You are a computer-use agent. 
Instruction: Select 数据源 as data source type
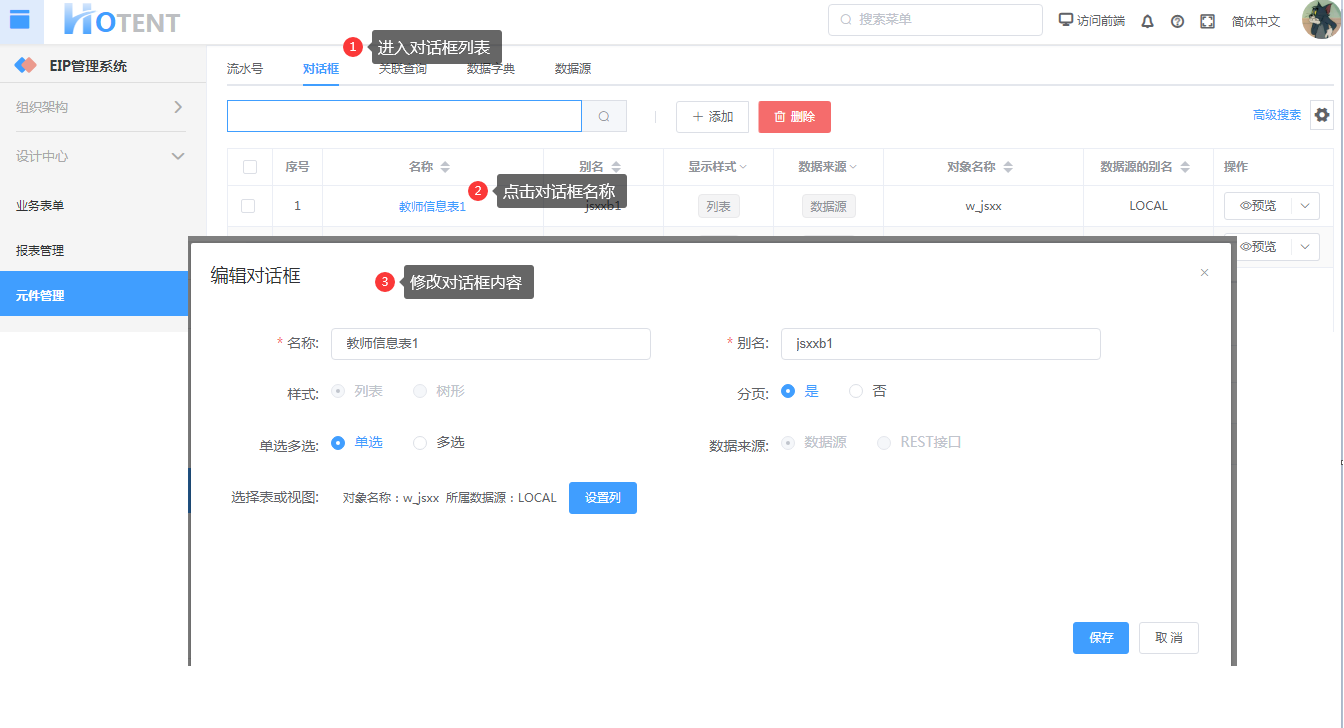tap(788, 442)
